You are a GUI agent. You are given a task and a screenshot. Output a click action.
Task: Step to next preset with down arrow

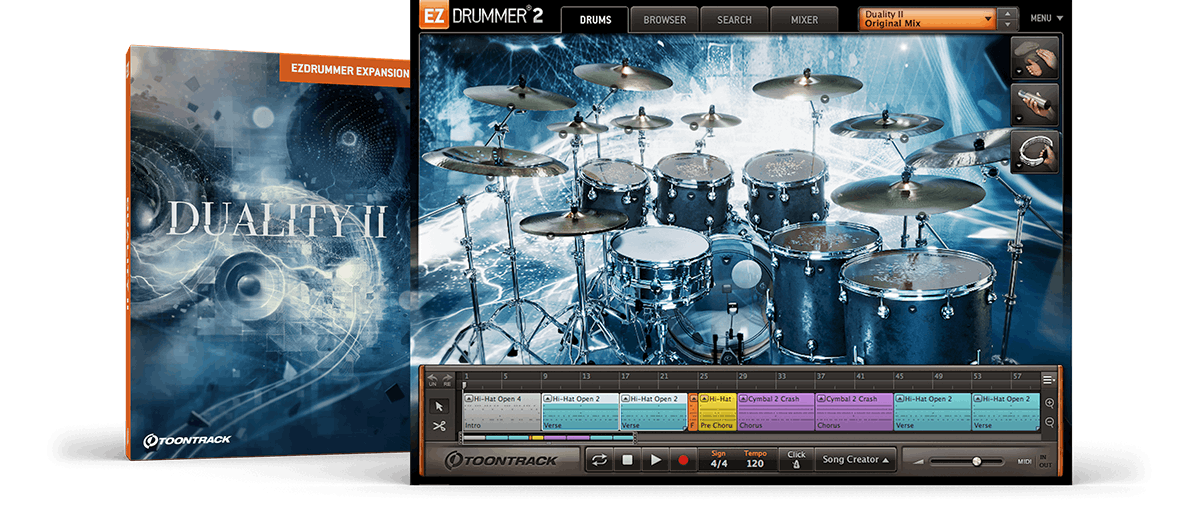(x=1009, y=25)
